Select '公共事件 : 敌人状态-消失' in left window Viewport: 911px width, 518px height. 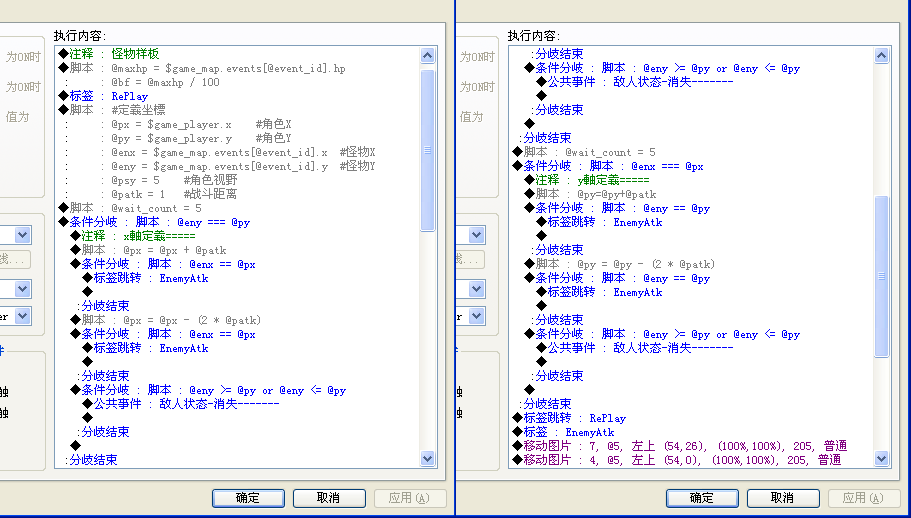click(x=181, y=404)
